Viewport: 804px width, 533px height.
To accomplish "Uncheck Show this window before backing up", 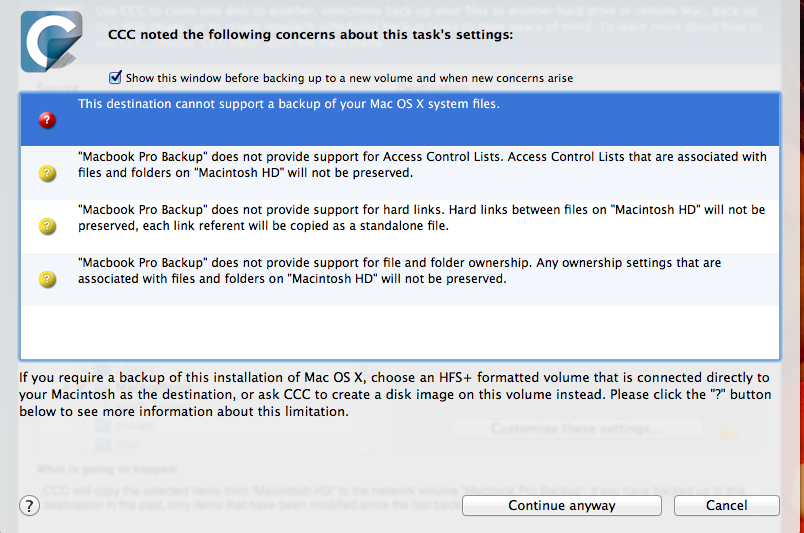I will [116, 77].
